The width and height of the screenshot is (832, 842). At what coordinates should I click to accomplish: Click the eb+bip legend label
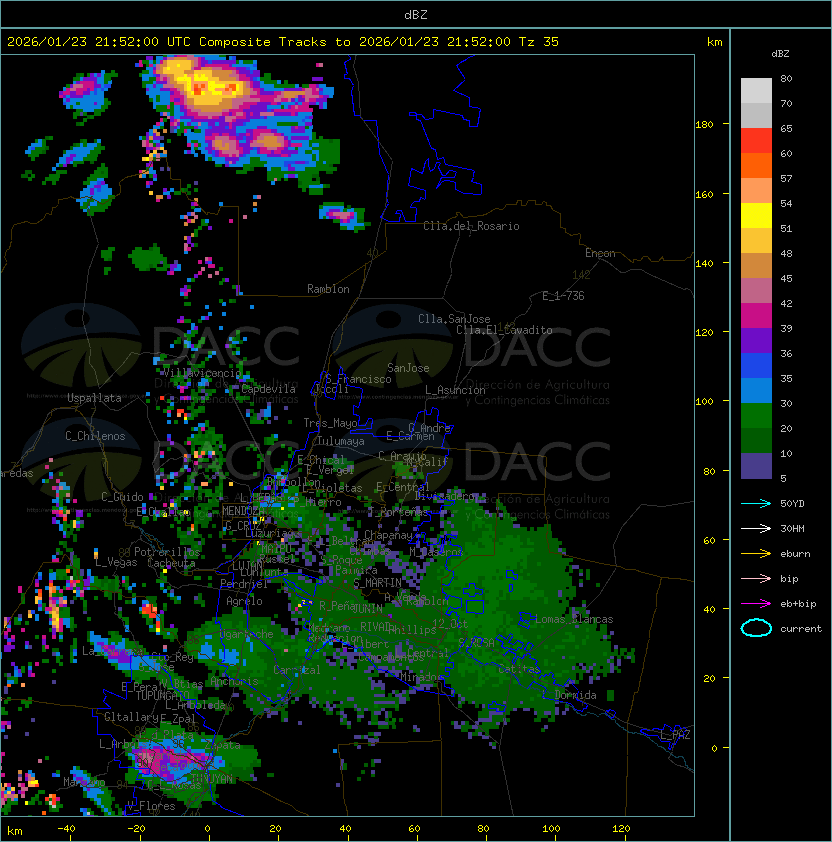pos(798,604)
